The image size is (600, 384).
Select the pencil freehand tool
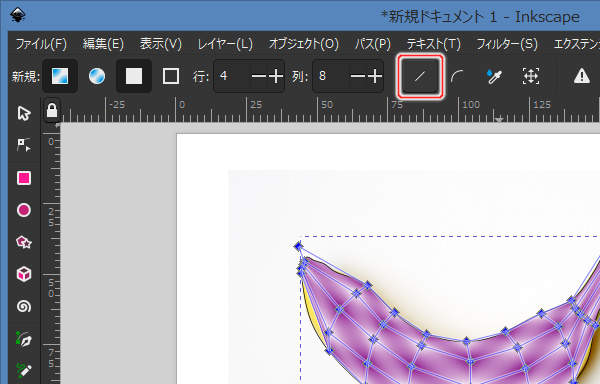point(24,370)
